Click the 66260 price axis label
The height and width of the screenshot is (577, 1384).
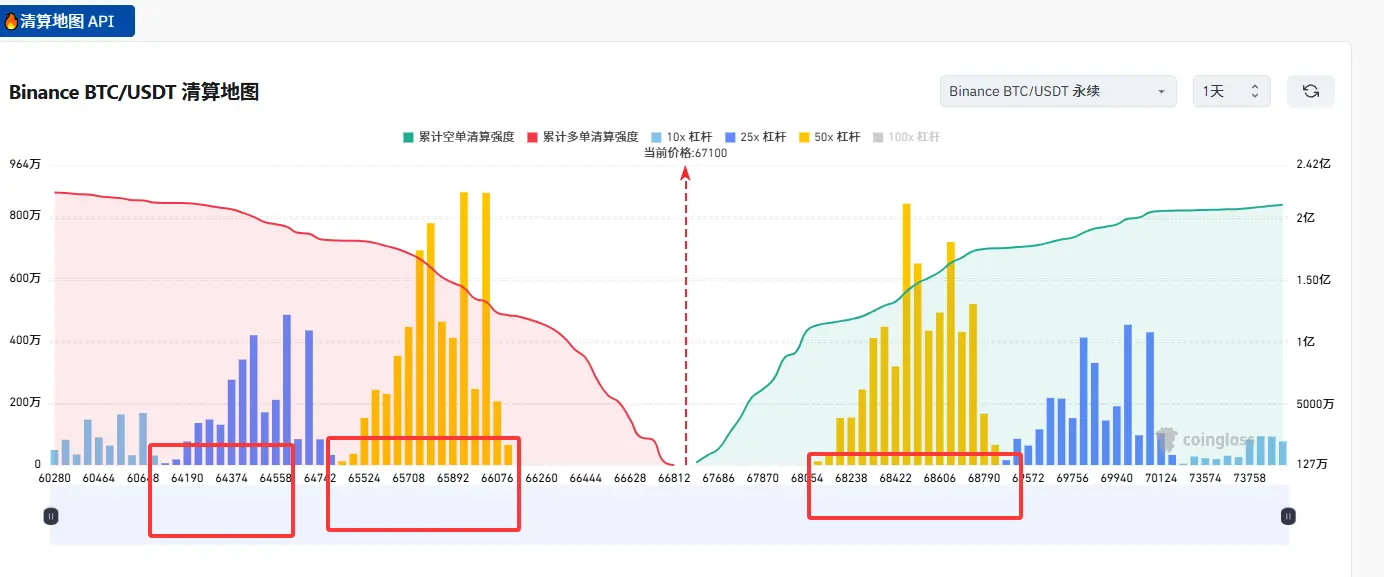coord(541,479)
